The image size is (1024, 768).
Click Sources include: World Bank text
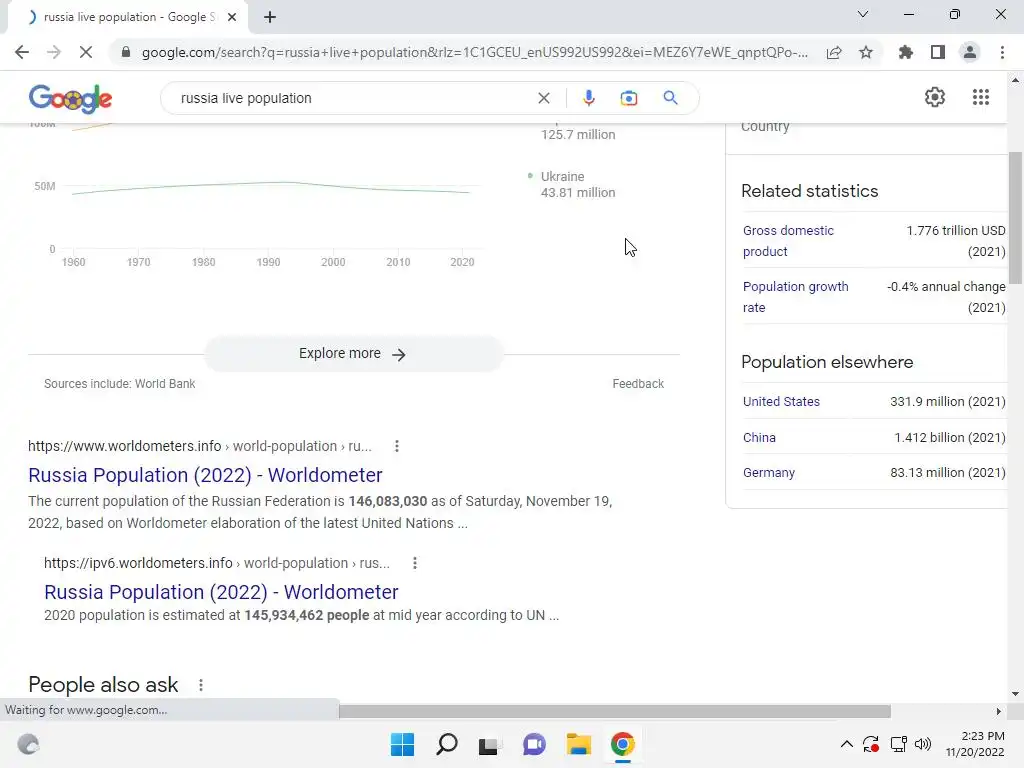tap(120, 384)
